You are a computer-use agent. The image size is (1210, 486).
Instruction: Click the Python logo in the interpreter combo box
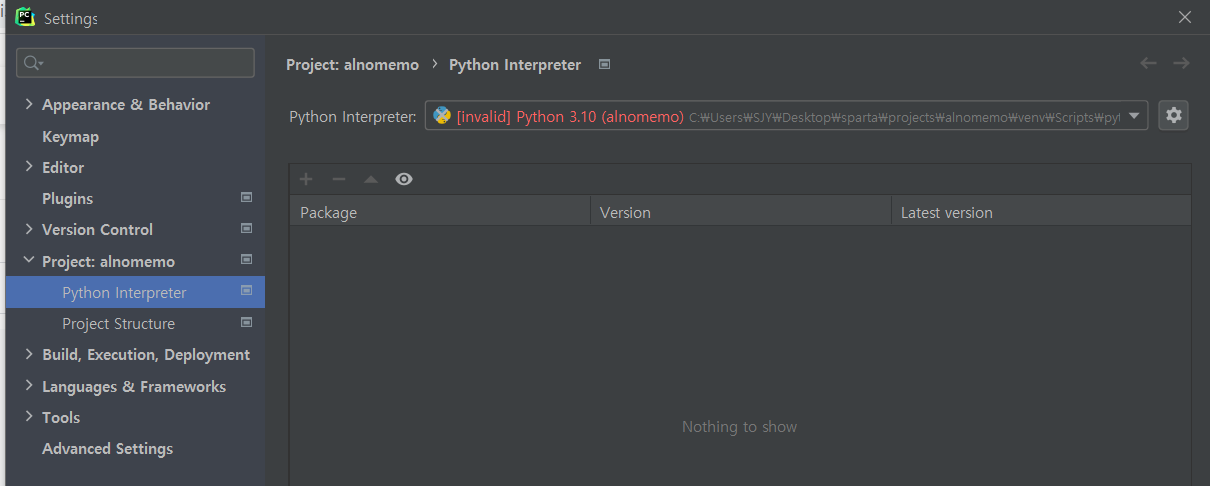tap(442, 116)
